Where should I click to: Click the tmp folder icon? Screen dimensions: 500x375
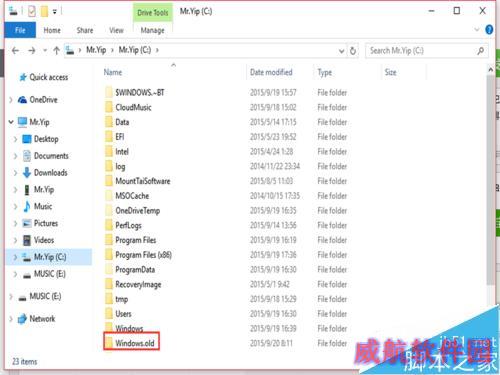coord(109,299)
